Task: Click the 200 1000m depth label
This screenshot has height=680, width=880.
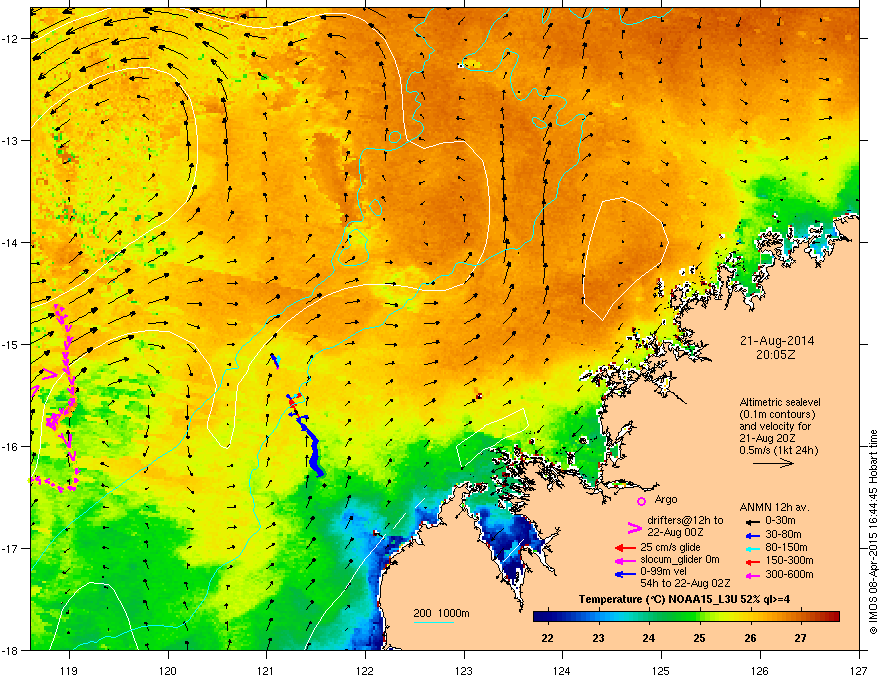Action: click(x=441, y=613)
